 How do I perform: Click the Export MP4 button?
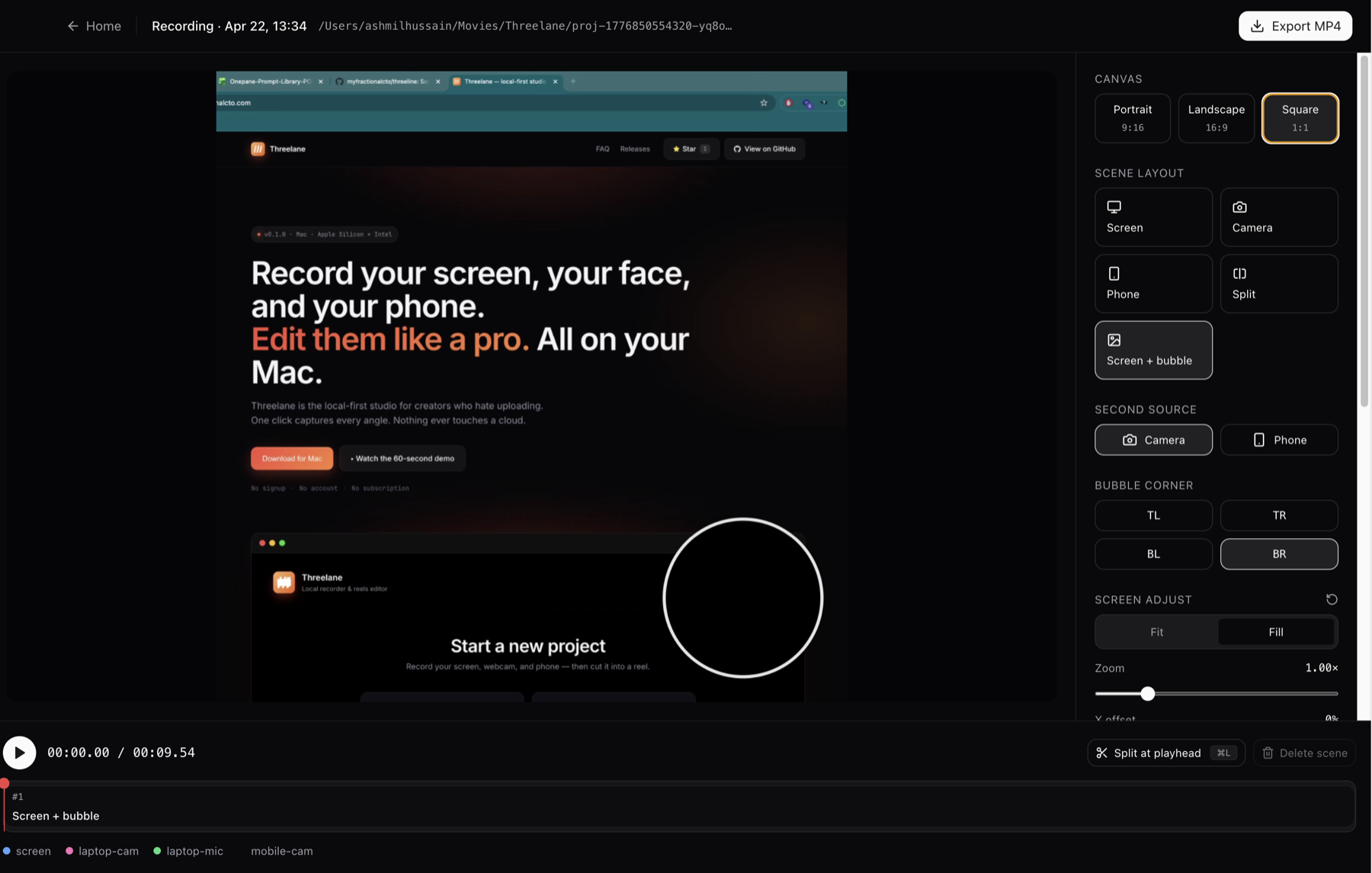(1294, 26)
